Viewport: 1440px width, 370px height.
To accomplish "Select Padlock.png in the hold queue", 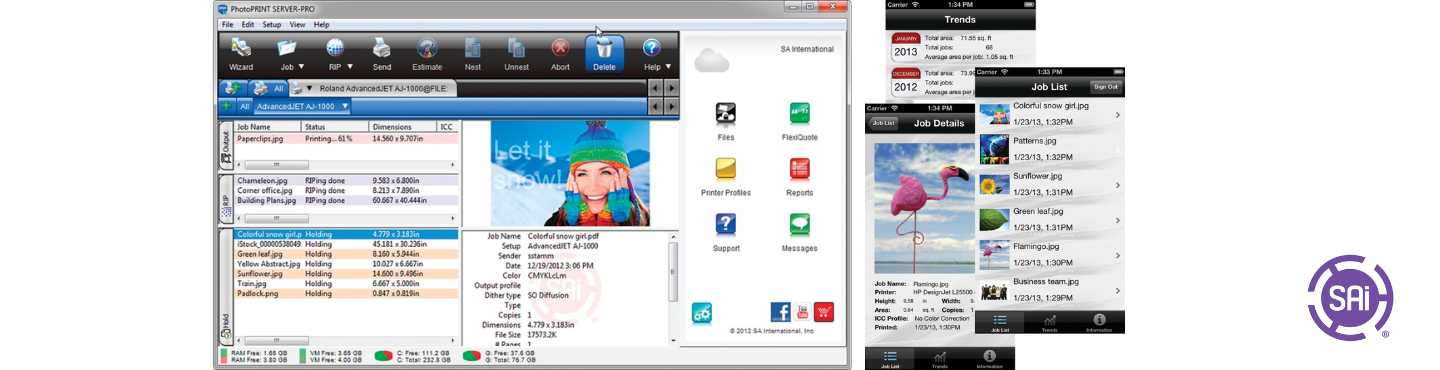I will 347,293.
